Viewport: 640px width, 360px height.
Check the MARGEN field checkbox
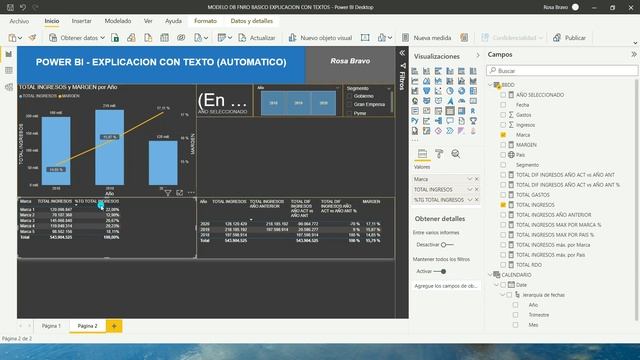[503, 145]
